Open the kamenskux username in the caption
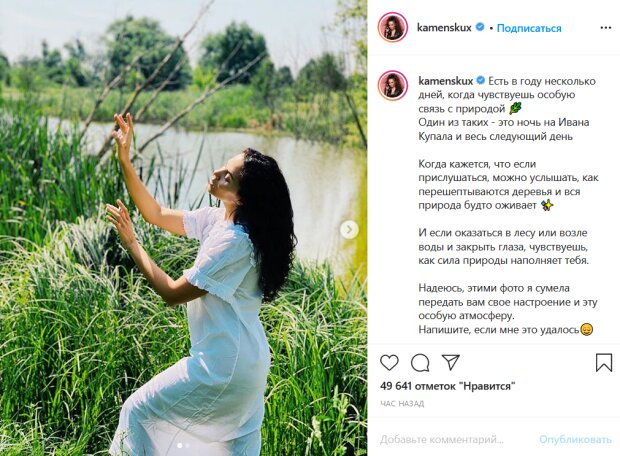Image resolution: width=620 pixels, height=456 pixels. pyautogui.click(x=446, y=81)
